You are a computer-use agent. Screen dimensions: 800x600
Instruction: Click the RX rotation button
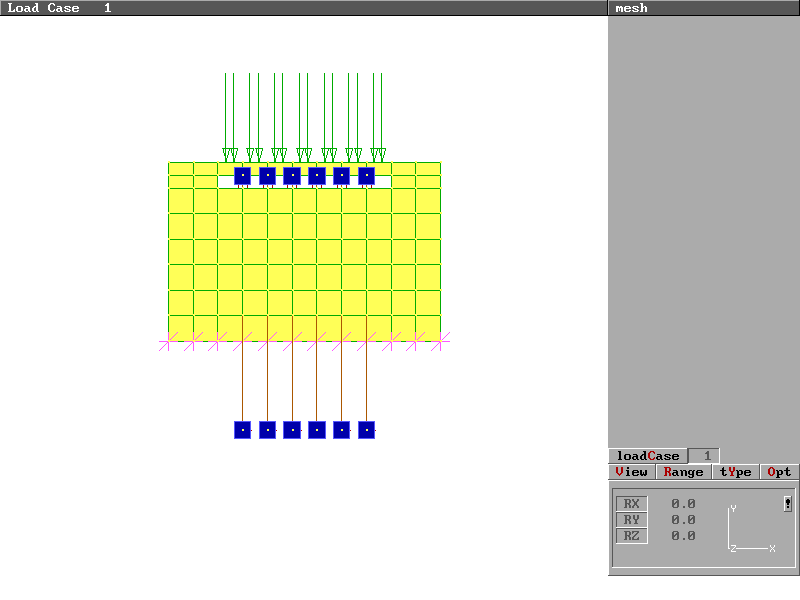(x=631, y=504)
